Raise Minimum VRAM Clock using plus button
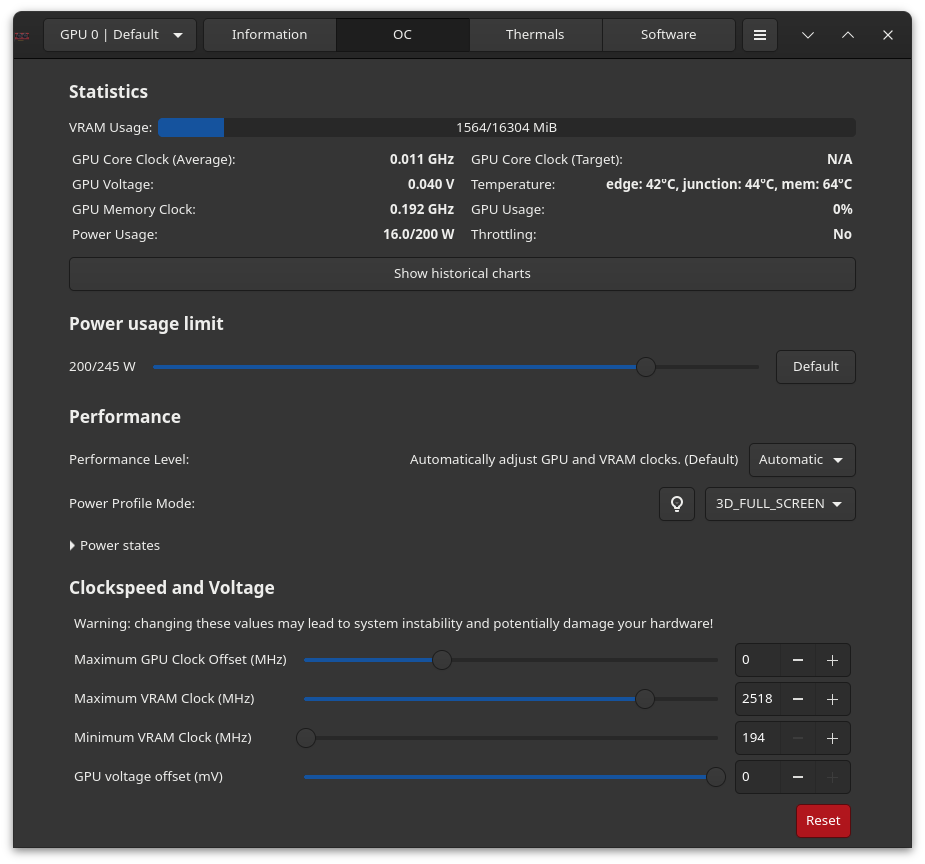 (832, 738)
